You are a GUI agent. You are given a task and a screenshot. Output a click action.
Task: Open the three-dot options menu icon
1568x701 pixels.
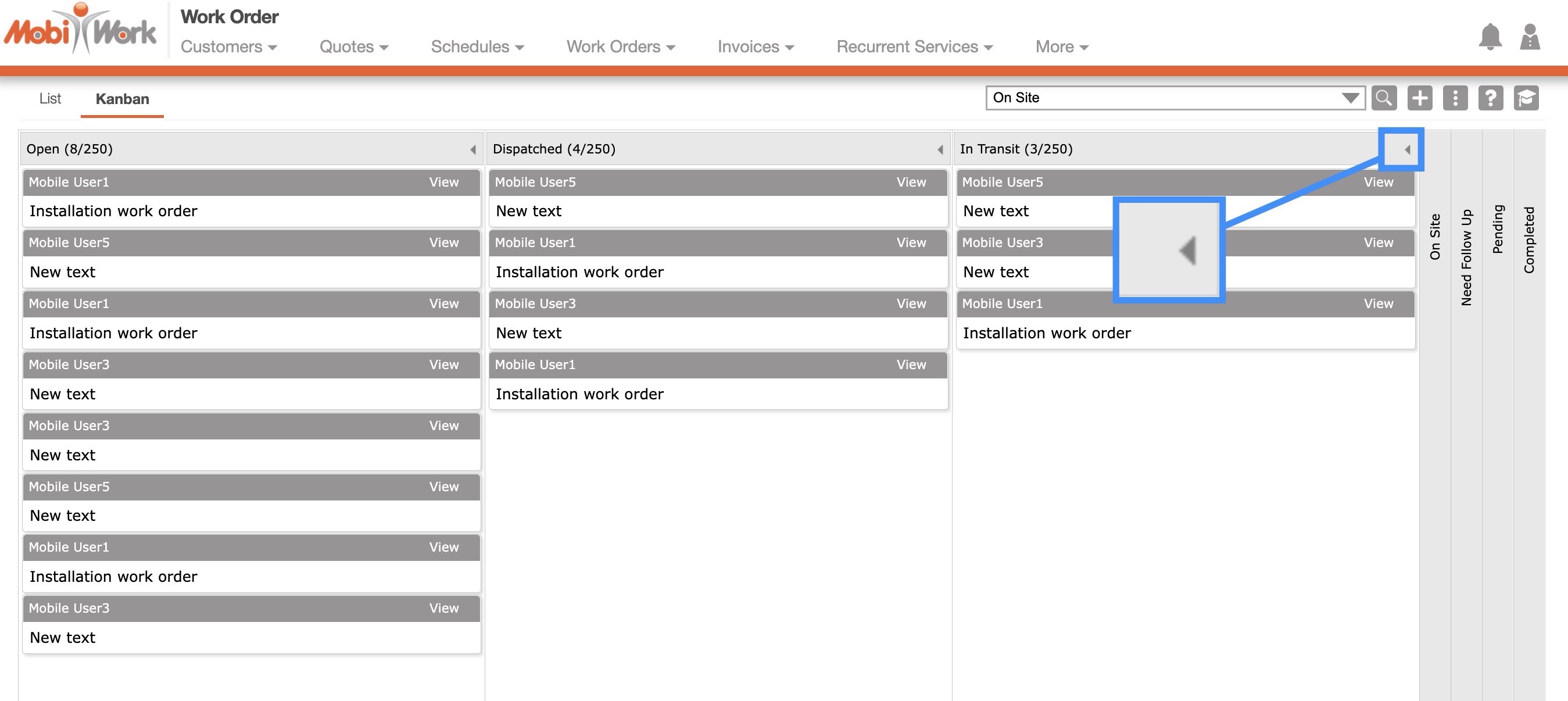[x=1455, y=98]
